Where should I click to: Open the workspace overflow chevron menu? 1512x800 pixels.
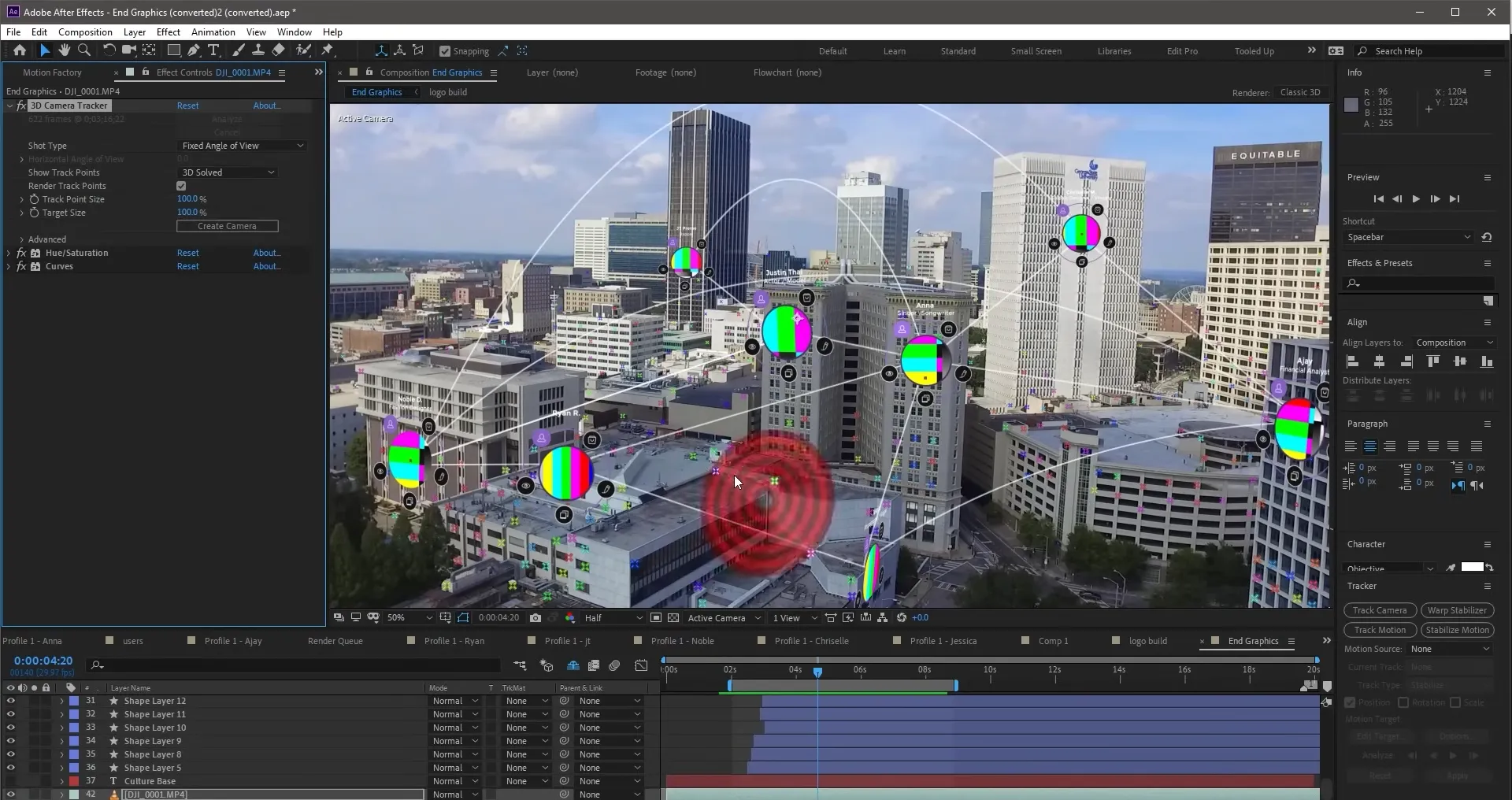(1311, 50)
